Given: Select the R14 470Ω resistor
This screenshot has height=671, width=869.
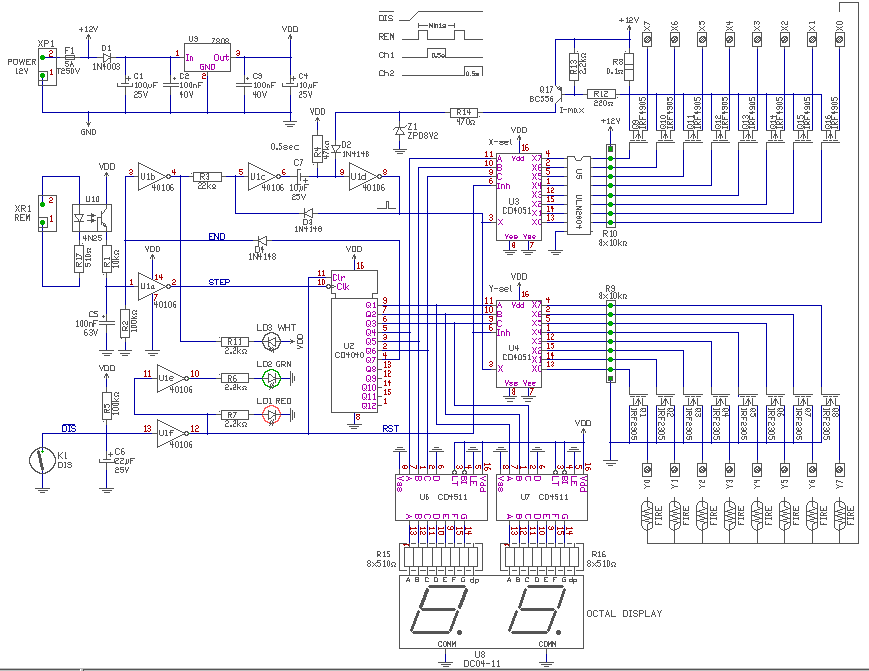Looking at the screenshot, I should [x=464, y=112].
